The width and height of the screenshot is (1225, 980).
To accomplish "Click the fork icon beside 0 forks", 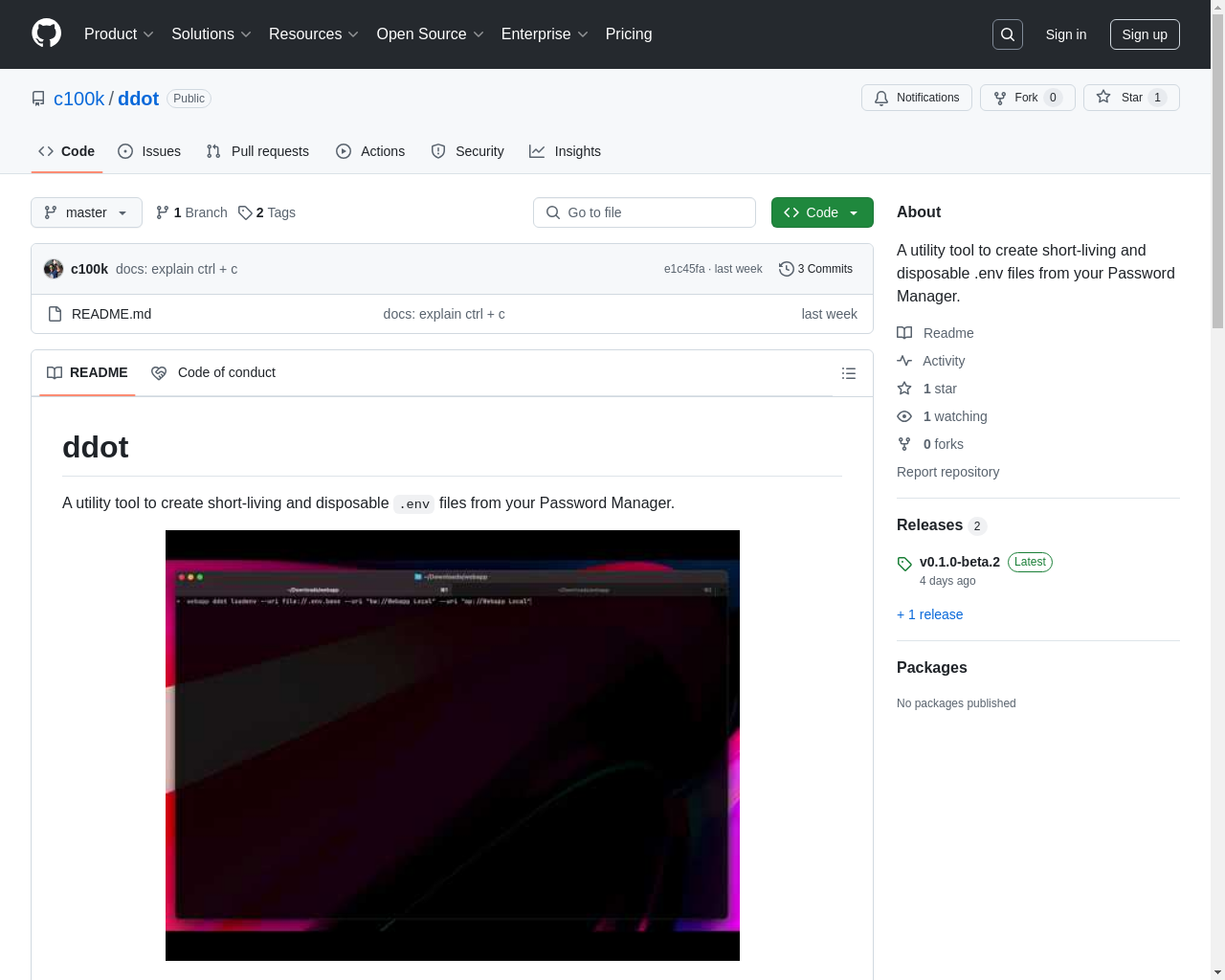I will tap(904, 444).
